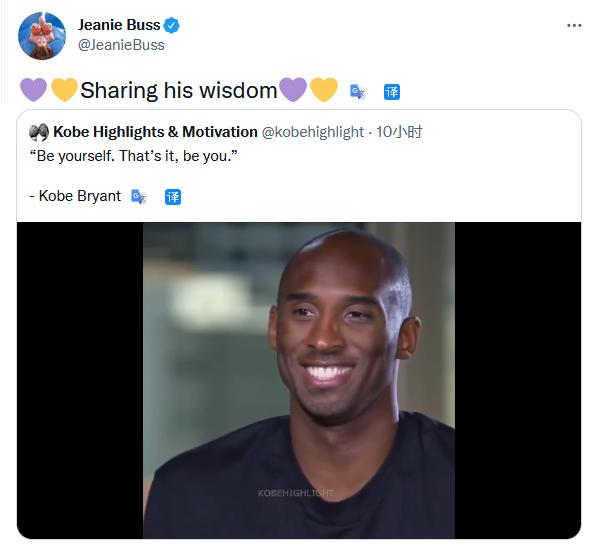Click the KOBEHIGHLIGHT watermark on video
Image resolution: width=599 pixels, height=553 pixels.
(296, 493)
